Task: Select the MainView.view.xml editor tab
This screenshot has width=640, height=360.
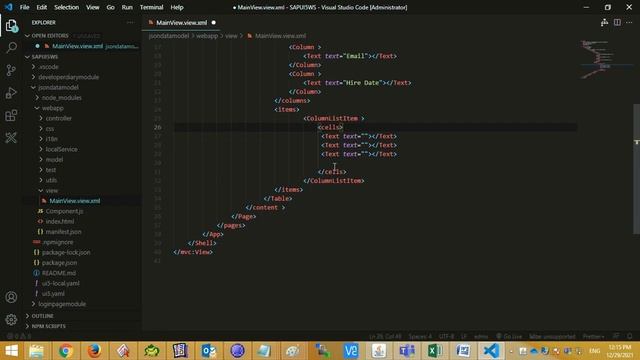Action: pyautogui.click(x=181, y=22)
